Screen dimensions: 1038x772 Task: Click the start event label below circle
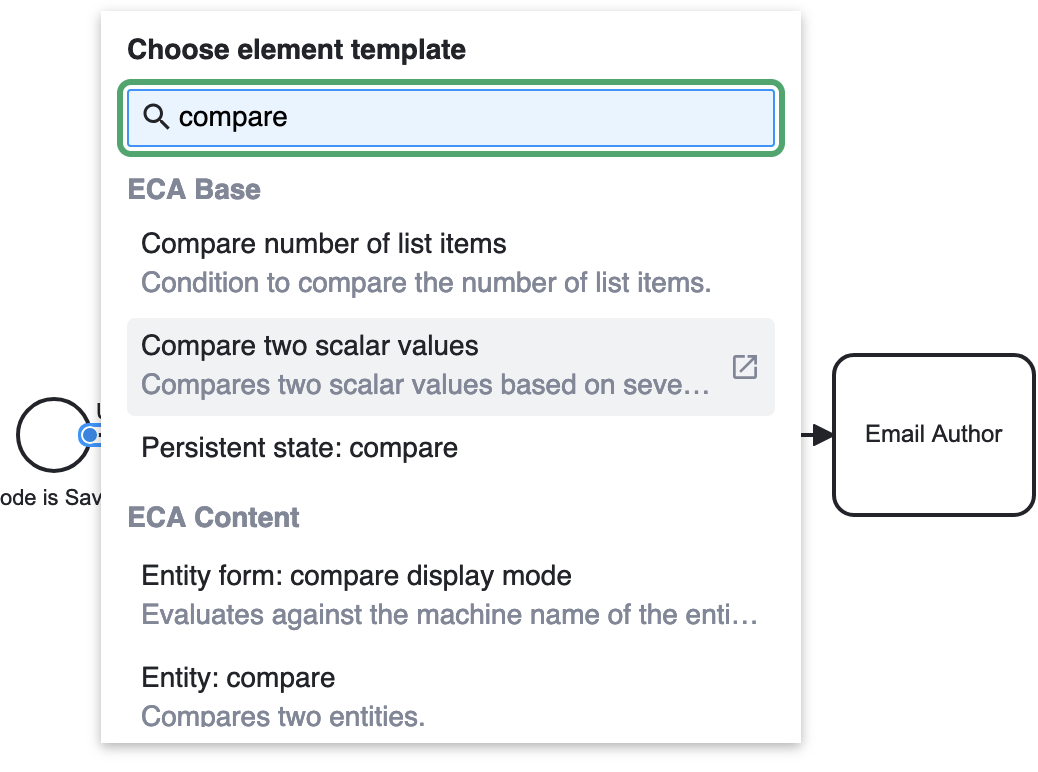pos(50,497)
